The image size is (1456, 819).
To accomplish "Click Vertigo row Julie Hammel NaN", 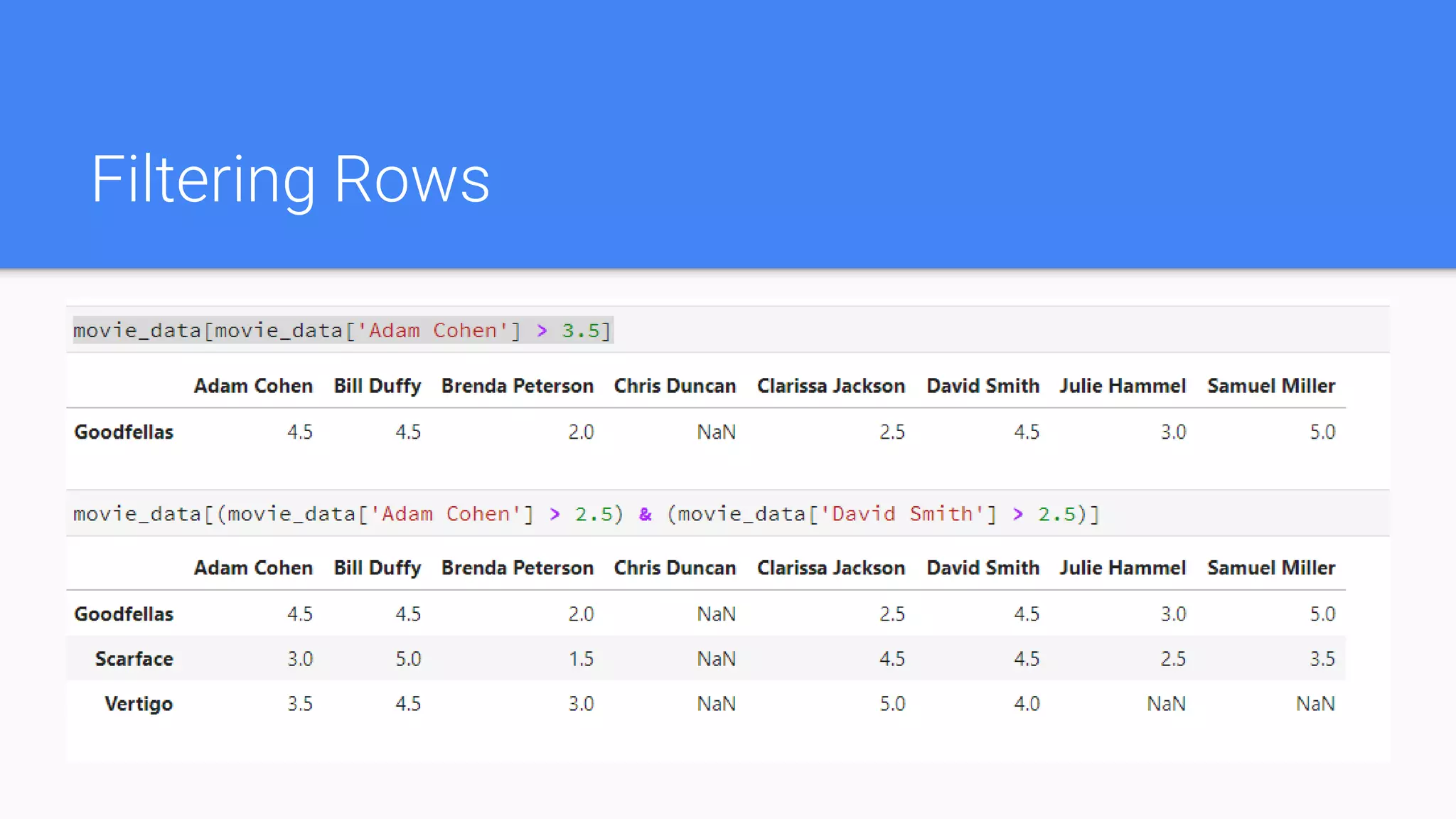I will click(x=1166, y=704).
